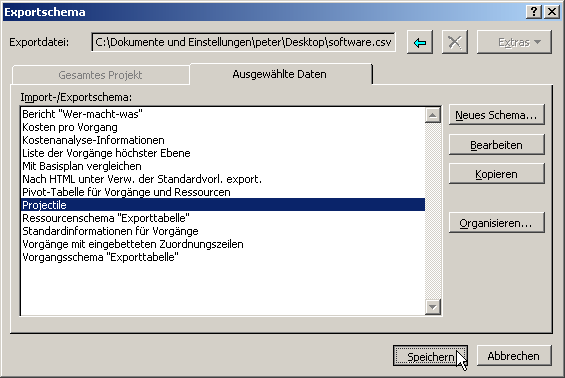Select the Ausgewählte Daten tab
The image size is (565, 378).
(x=280, y=74)
